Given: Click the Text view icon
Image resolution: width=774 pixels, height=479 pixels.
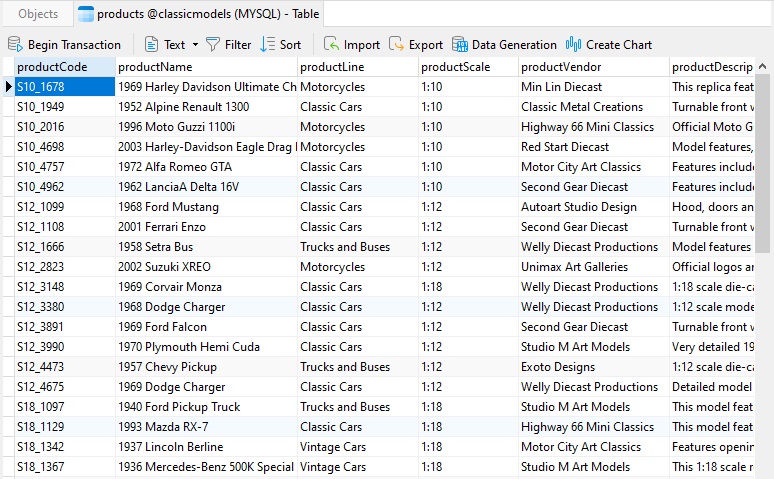Looking at the screenshot, I should pos(151,44).
